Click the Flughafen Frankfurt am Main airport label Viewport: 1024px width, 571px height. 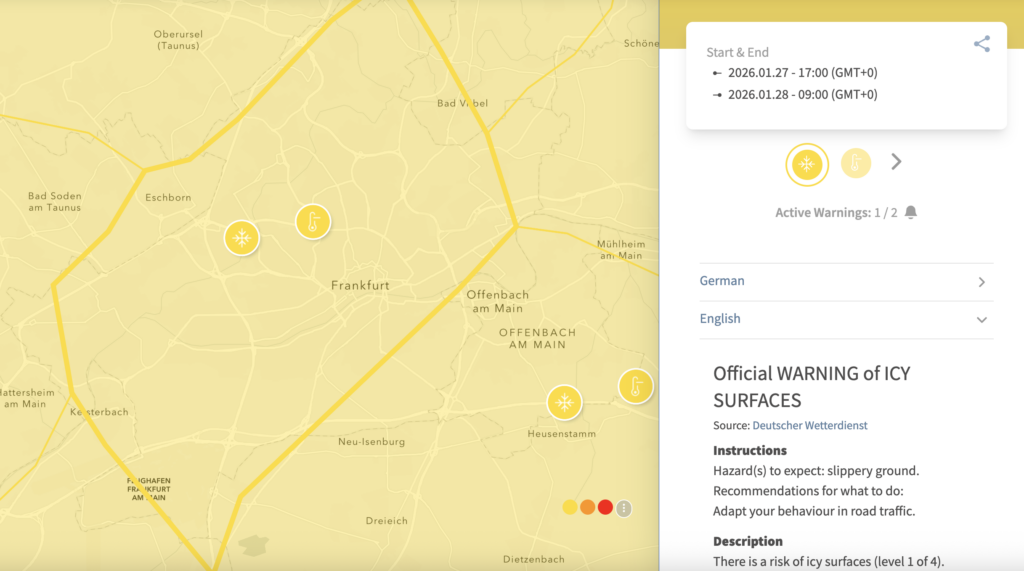(147, 489)
